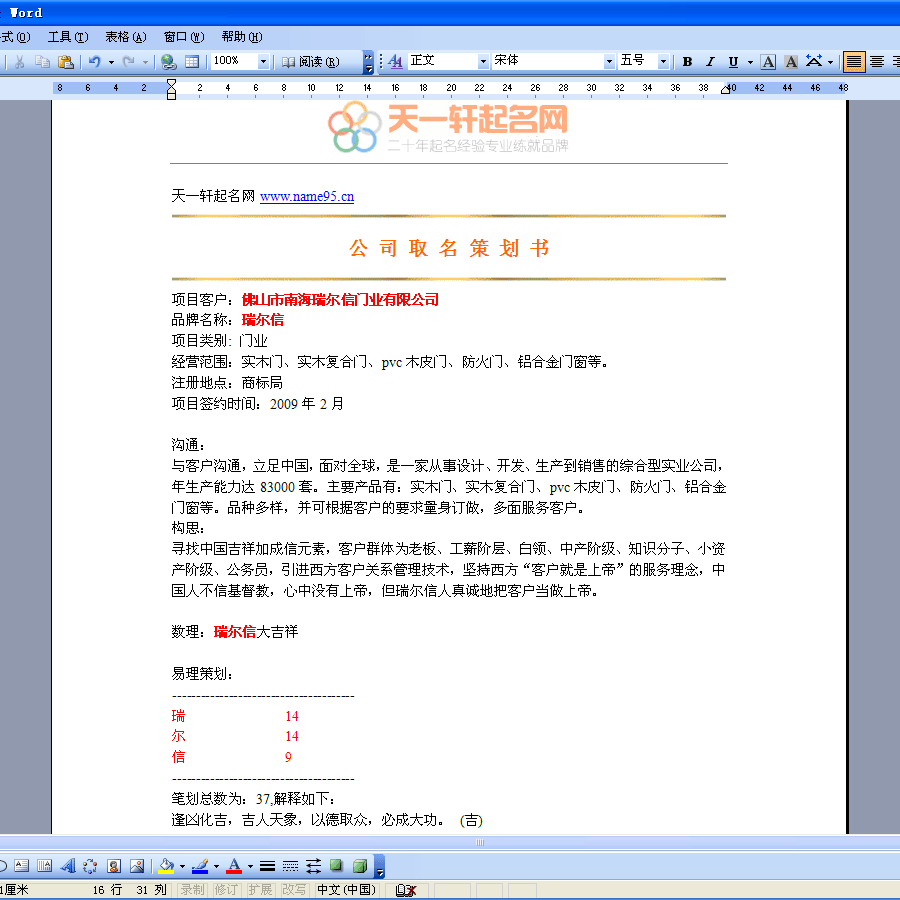Open the 工具(T) menu
This screenshot has height=900, width=900.
coord(68,37)
